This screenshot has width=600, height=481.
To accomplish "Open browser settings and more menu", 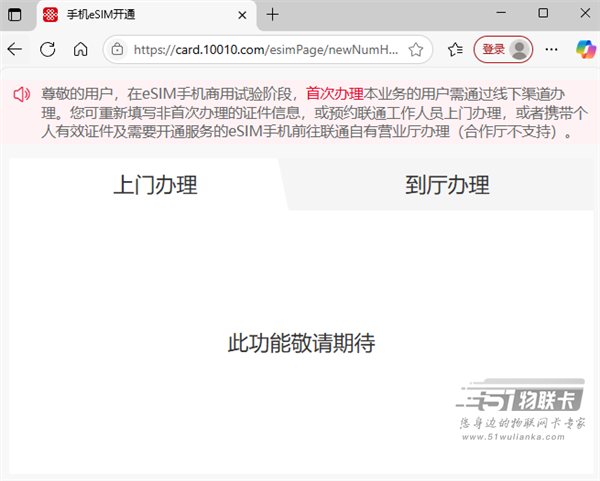I will [551, 49].
